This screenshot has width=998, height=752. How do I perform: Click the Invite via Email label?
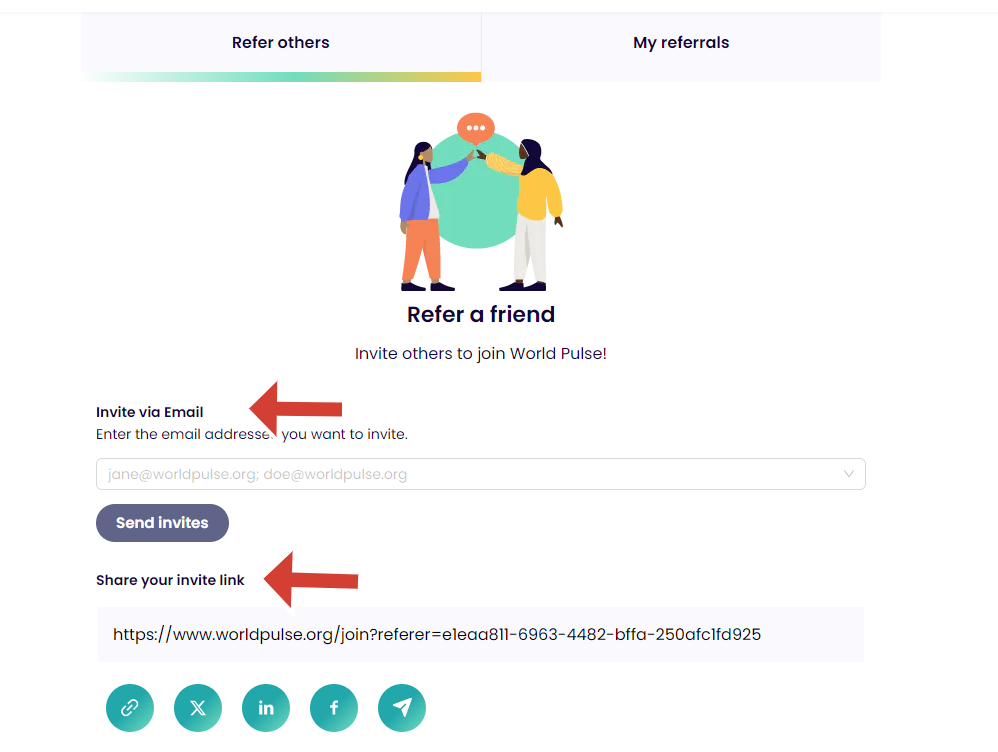point(150,412)
